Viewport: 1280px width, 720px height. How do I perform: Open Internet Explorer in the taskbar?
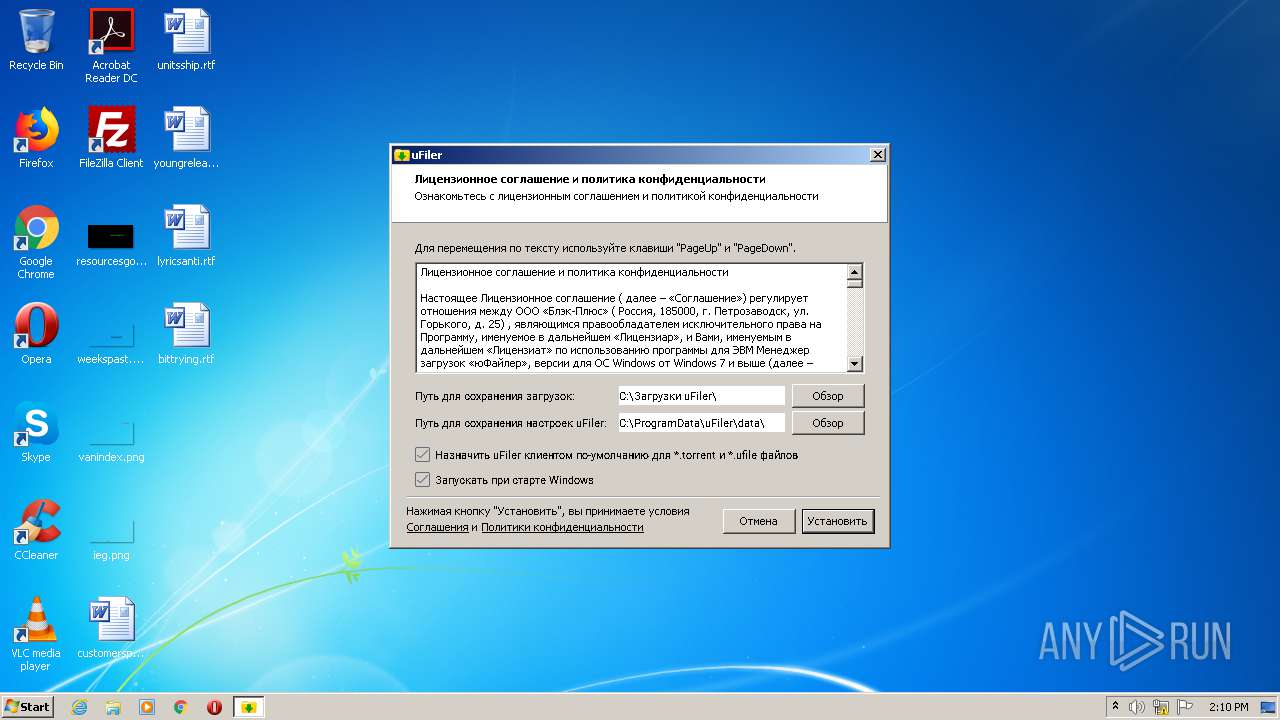[x=79, y=707]
